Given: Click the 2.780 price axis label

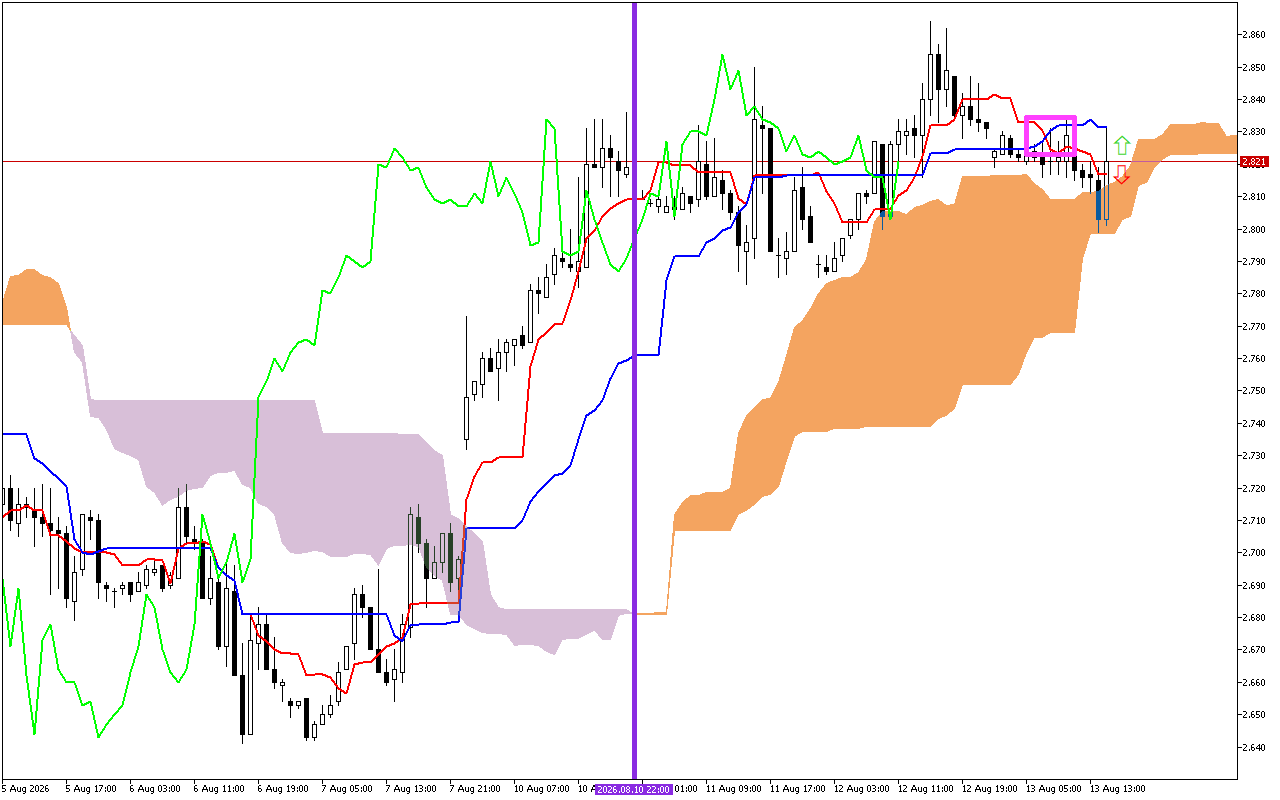Looking at the screenshot, I should [x=1253, y=294].
